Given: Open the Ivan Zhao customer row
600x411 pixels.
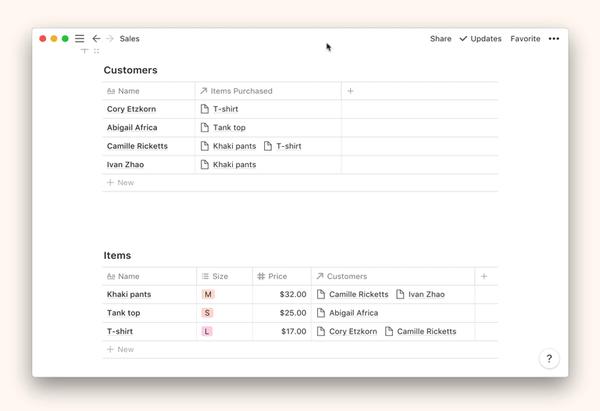Looking at the screenshot, I should pos(129,164).
